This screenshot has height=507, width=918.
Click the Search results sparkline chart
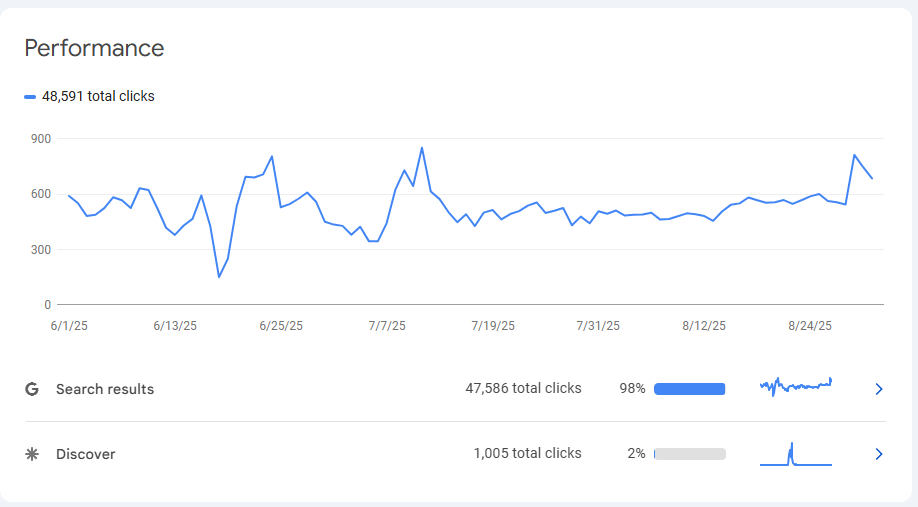tap(796, 387)
